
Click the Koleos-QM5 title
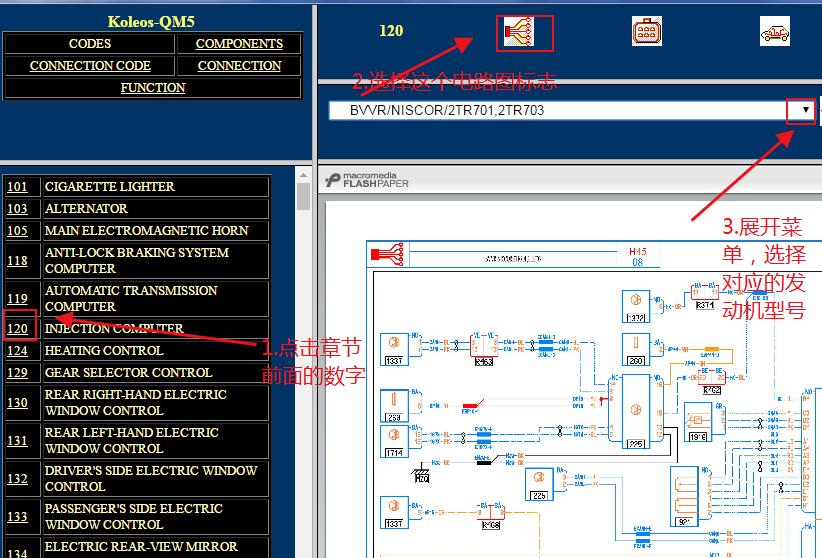click(151, 22)
